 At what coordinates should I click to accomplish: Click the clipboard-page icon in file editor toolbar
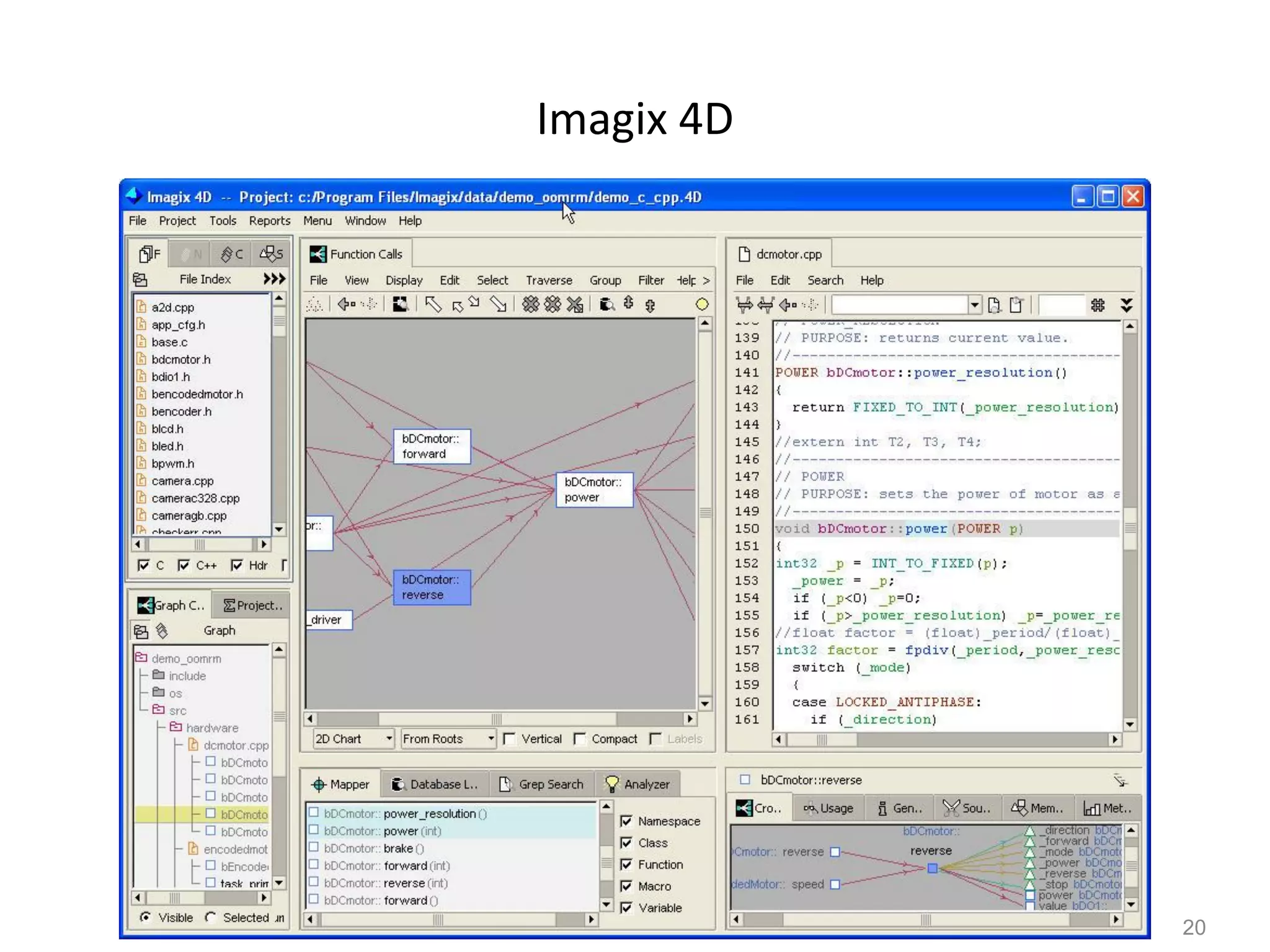[1016, 304]
